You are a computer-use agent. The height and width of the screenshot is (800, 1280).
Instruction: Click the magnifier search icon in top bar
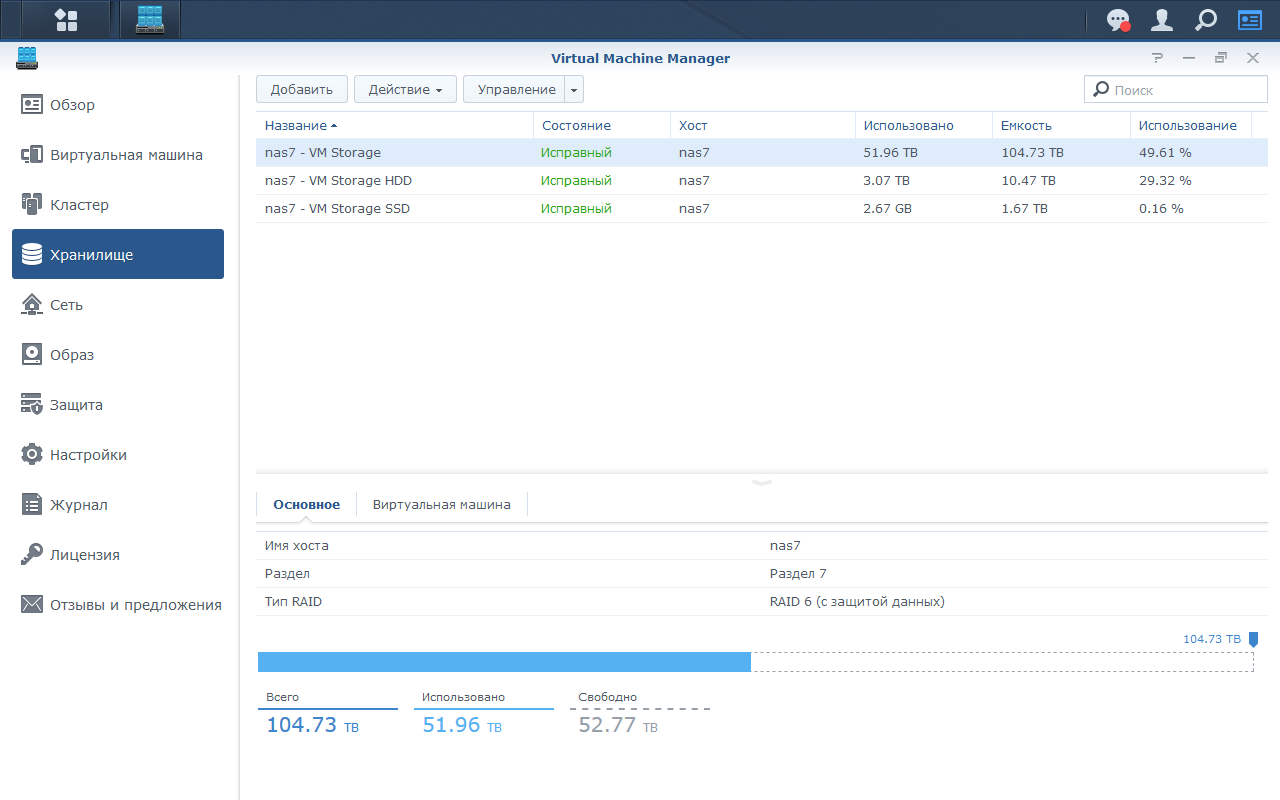click(1206, 20)
